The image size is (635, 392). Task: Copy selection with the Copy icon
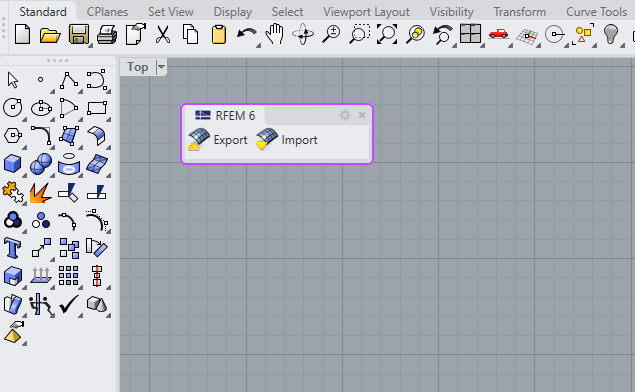pos(190,34)
